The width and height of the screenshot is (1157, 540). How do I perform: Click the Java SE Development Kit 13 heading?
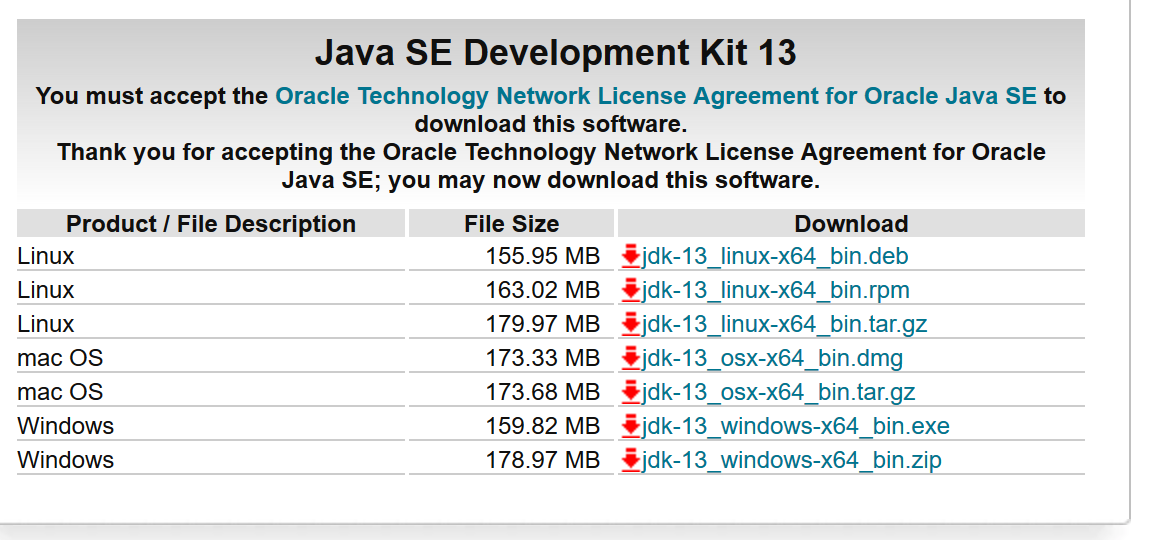[x=555, y=52]
